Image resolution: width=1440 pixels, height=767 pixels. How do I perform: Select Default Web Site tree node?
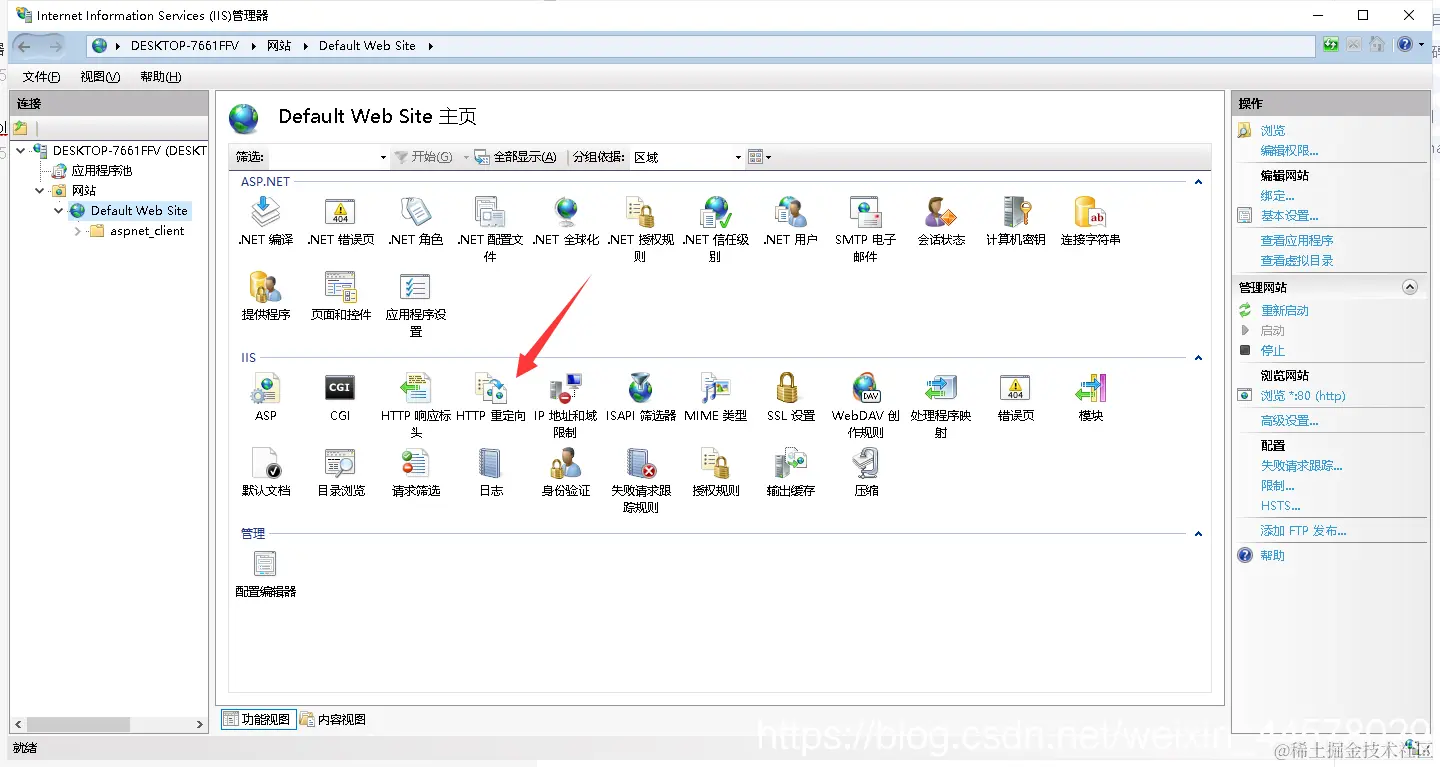click(x=139, y=211)
